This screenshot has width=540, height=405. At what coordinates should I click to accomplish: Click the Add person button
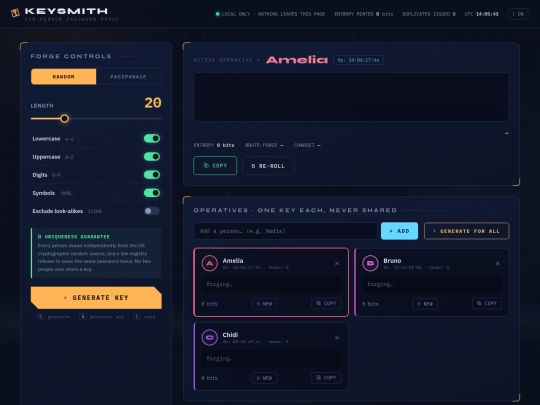point(399,231)
